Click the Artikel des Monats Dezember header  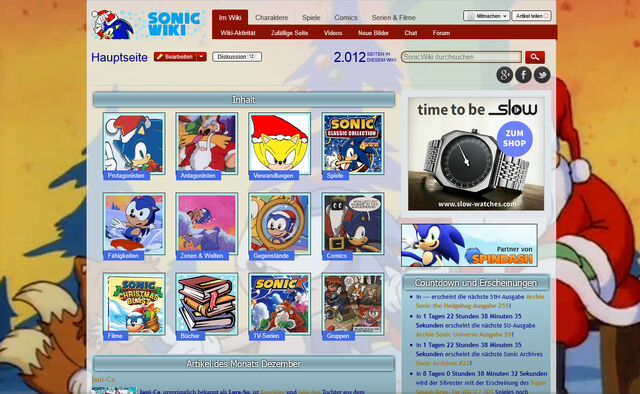pos(244,364)
